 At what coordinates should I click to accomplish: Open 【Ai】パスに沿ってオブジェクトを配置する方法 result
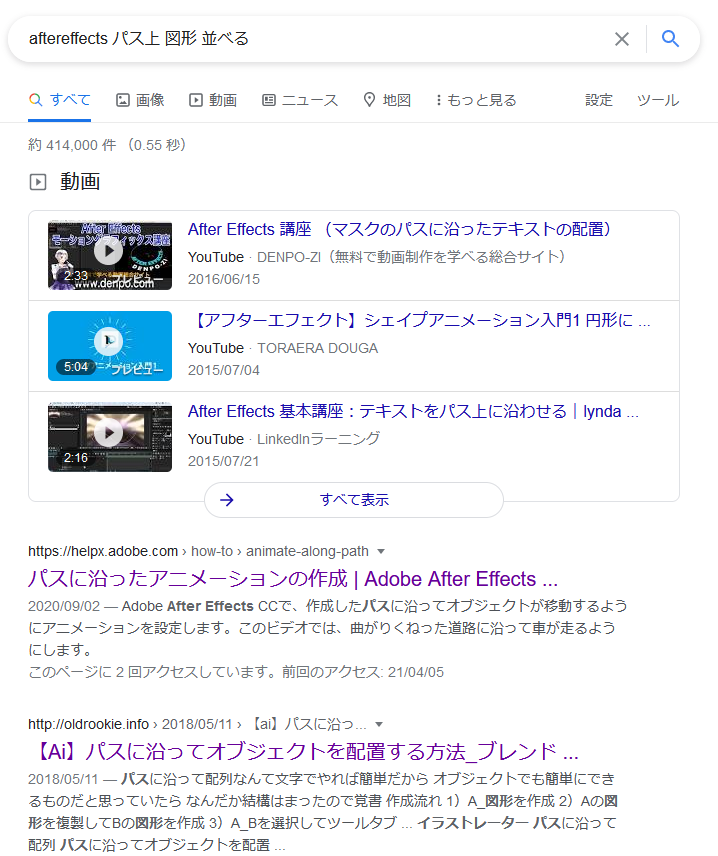303,752
